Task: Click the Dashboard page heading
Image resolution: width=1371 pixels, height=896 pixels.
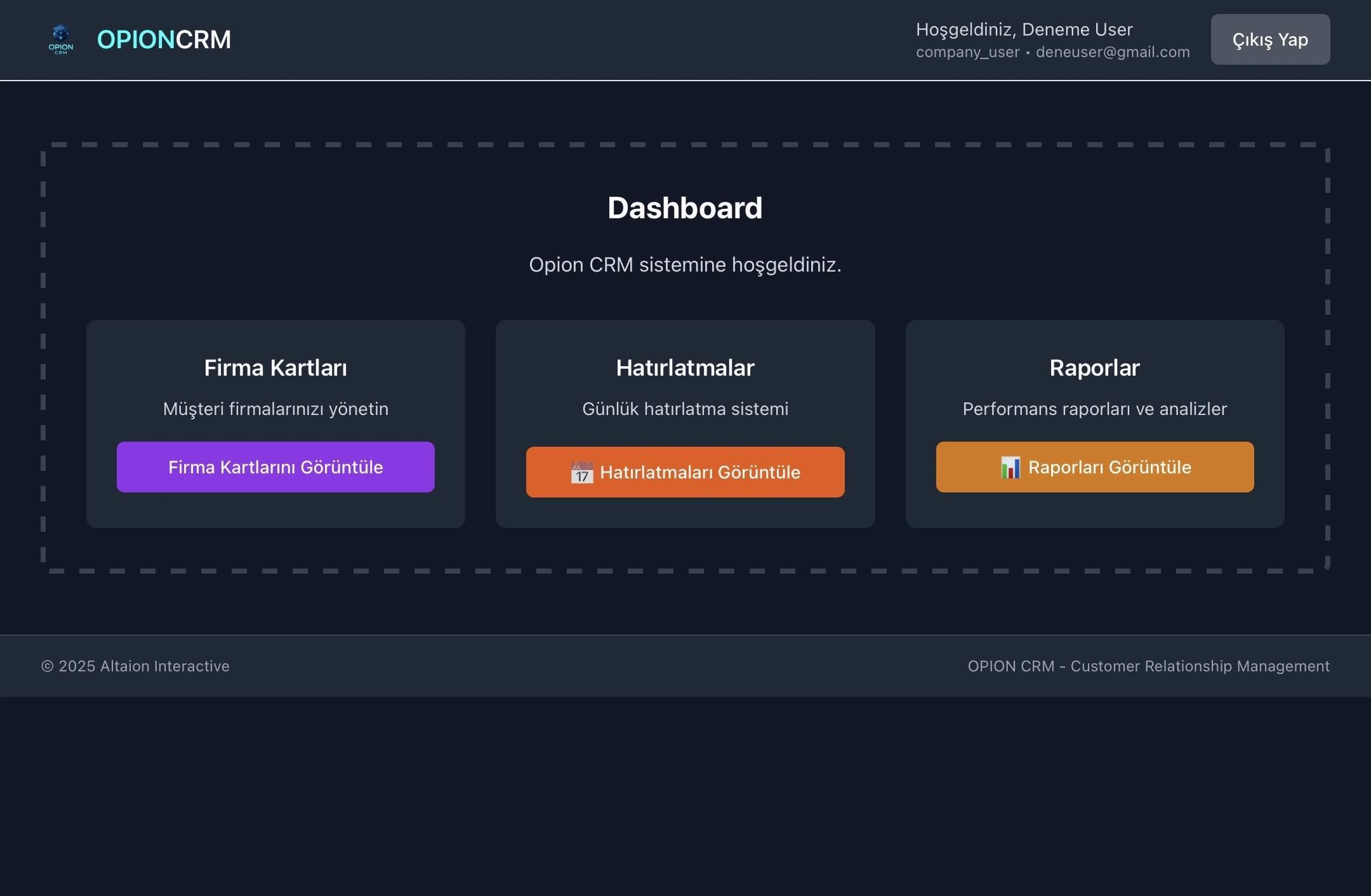Action: pyautogui.click(x=685, y=208)
